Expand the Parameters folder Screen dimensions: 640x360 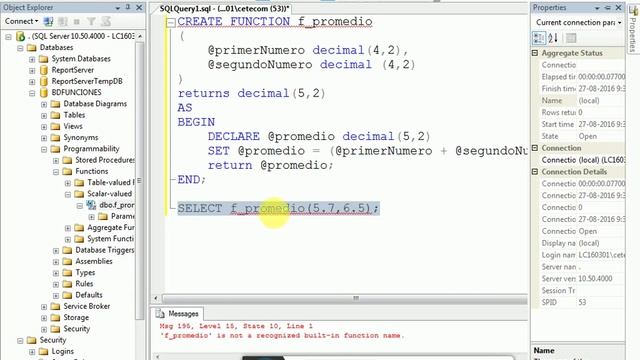tap(91, 217)
